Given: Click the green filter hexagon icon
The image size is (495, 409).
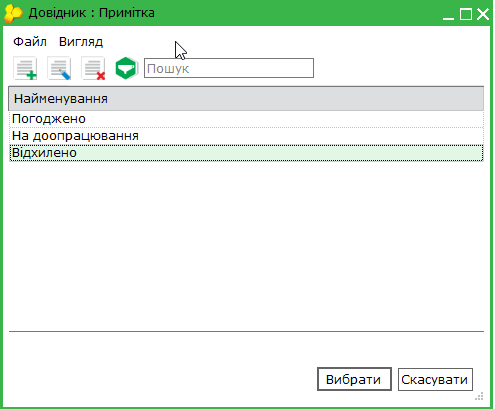Looking at the screenshot, I should [126, 68].
